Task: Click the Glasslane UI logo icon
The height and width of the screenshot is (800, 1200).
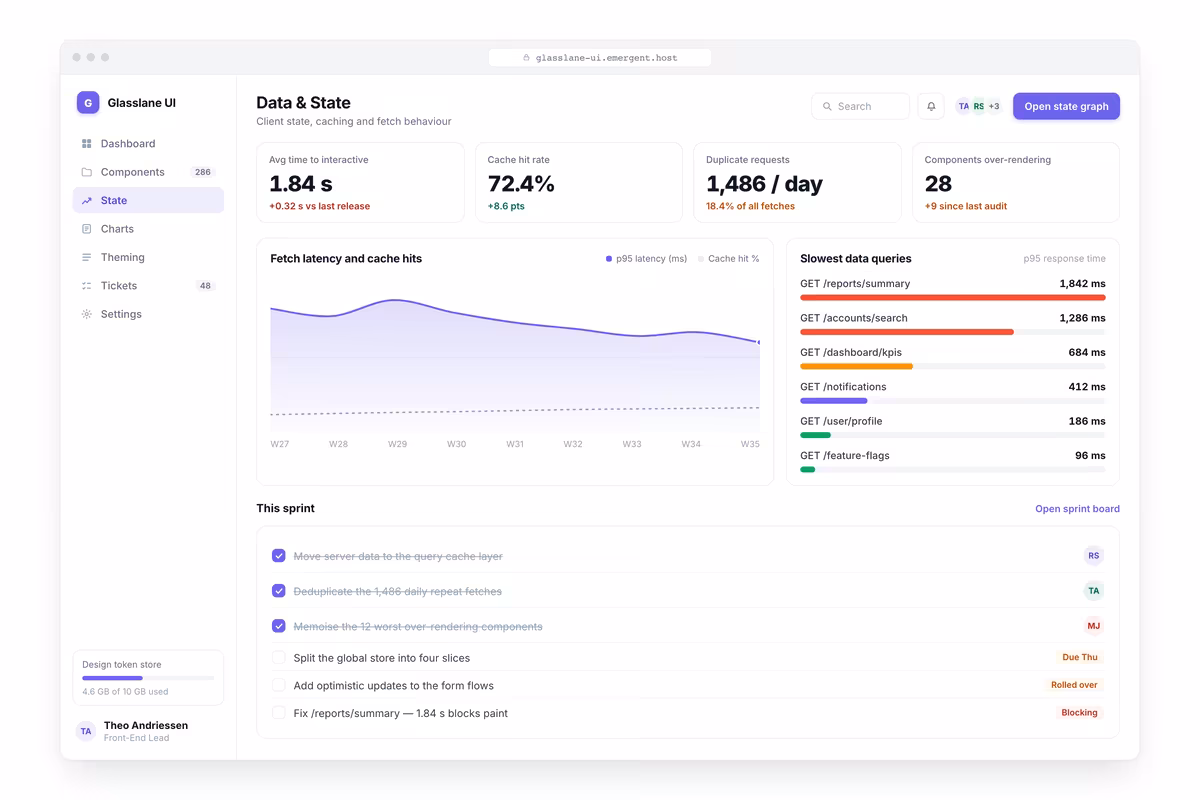Action: click(88, 102)
